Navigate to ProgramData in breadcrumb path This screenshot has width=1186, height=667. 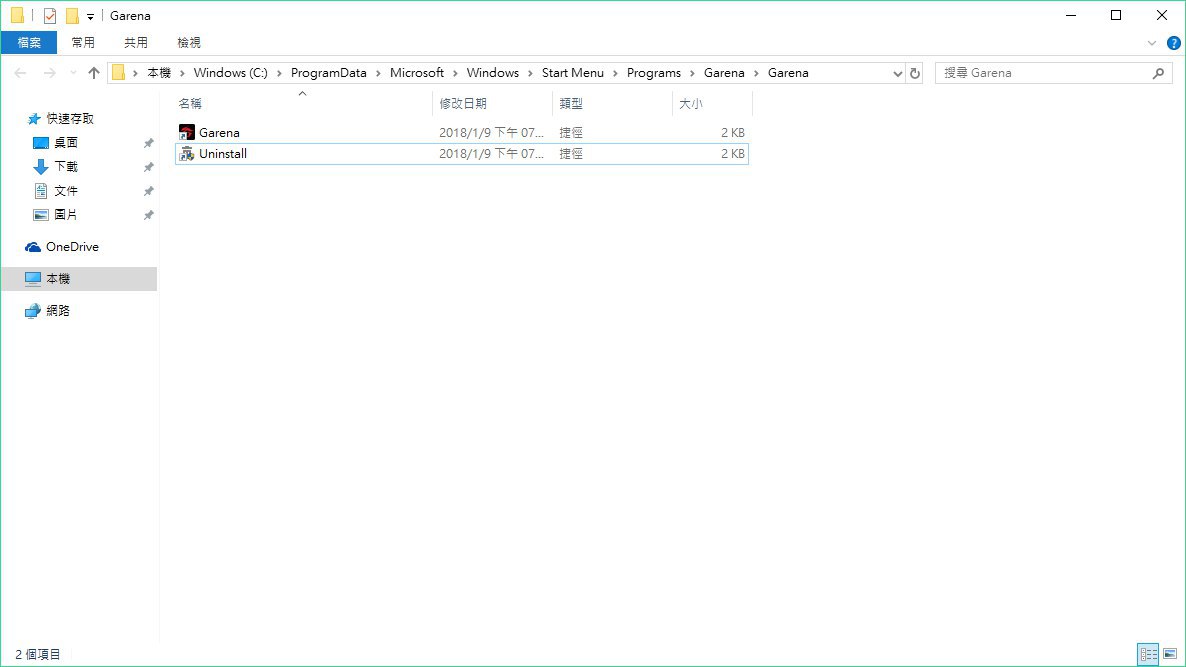[328, 73]
